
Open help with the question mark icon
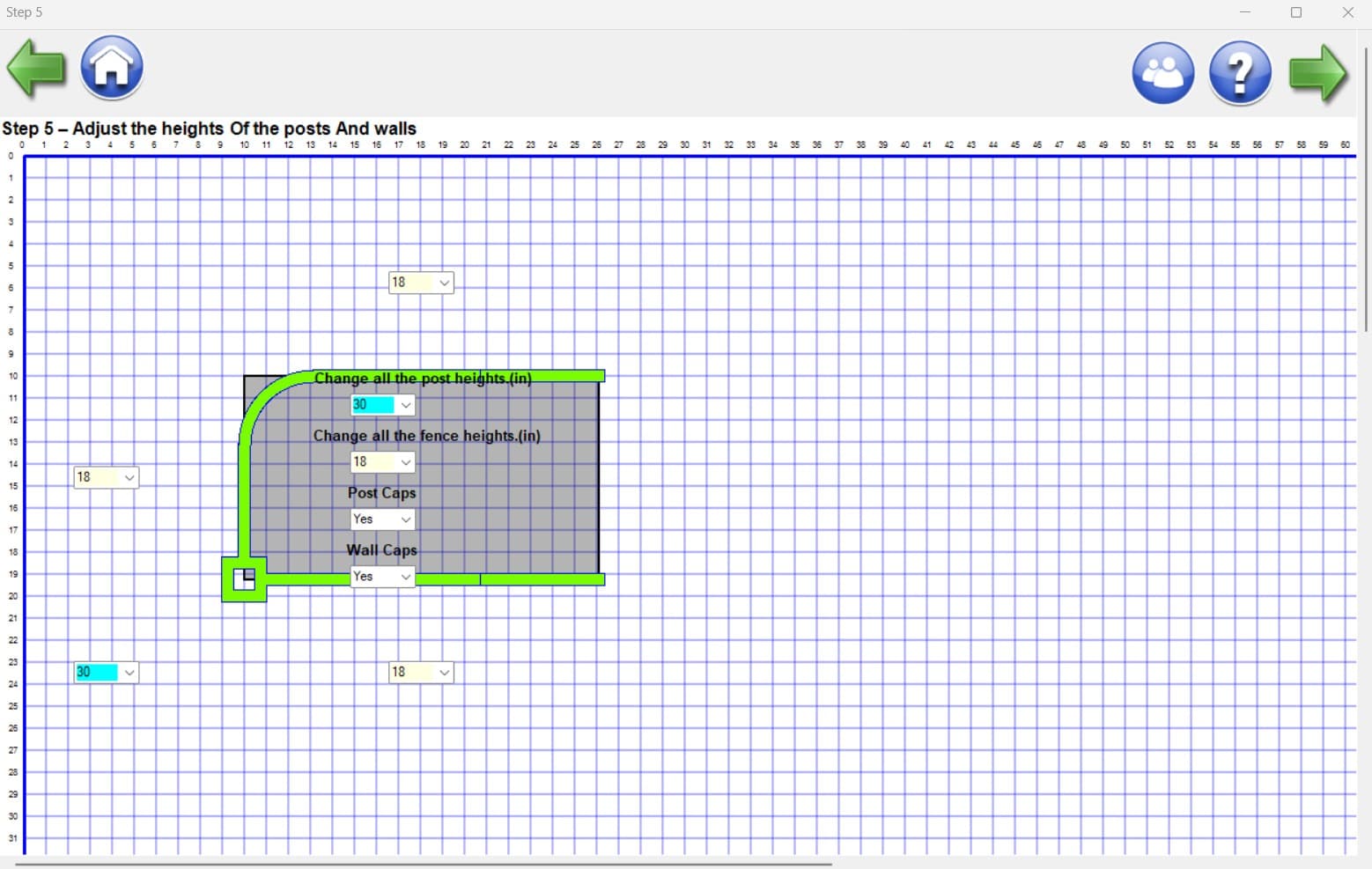tap(1239, 73)
